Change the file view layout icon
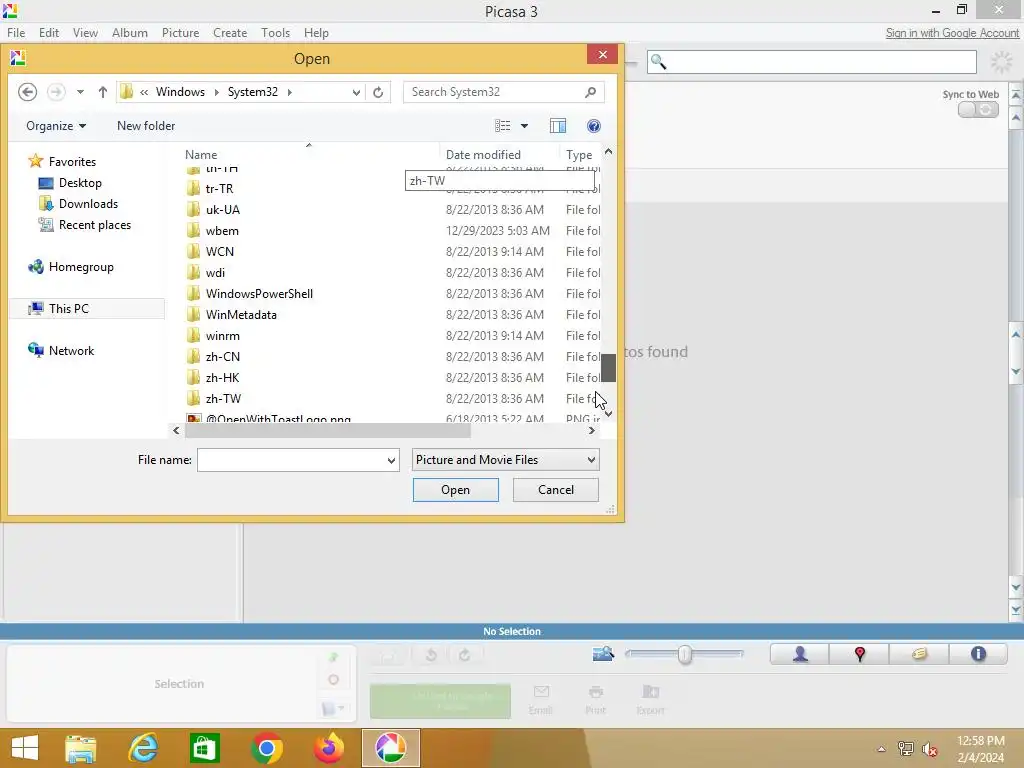The image size is (1024, 768). [502, 125]
